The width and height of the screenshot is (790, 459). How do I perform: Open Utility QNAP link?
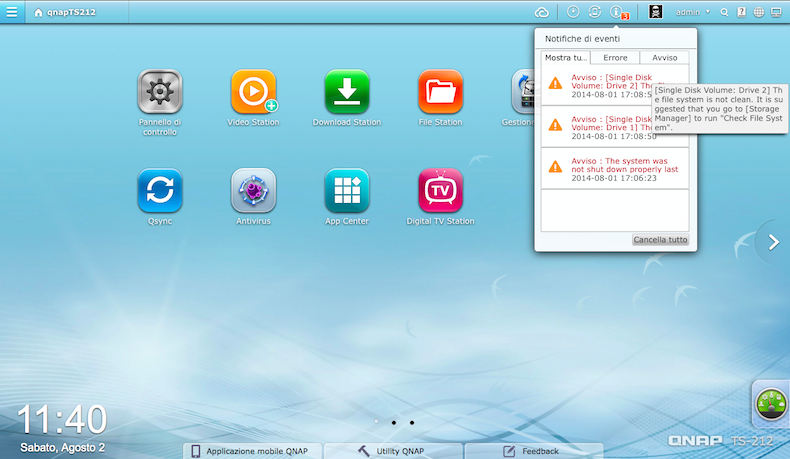[393, 451]
